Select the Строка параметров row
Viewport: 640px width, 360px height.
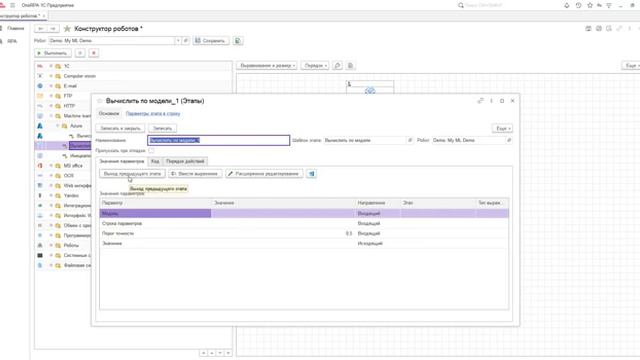coord(304,224)
